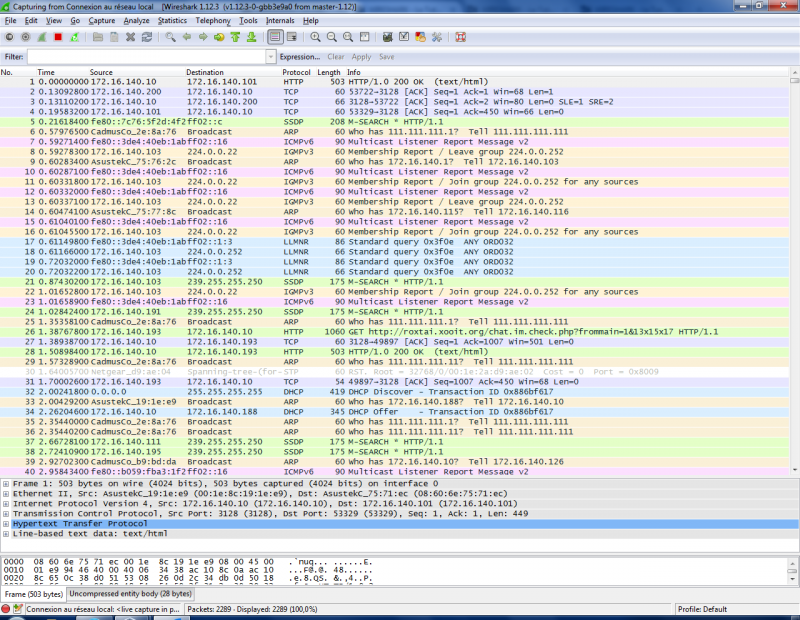
Task: Edit capture file comments status icon
Action: point(18,609)
